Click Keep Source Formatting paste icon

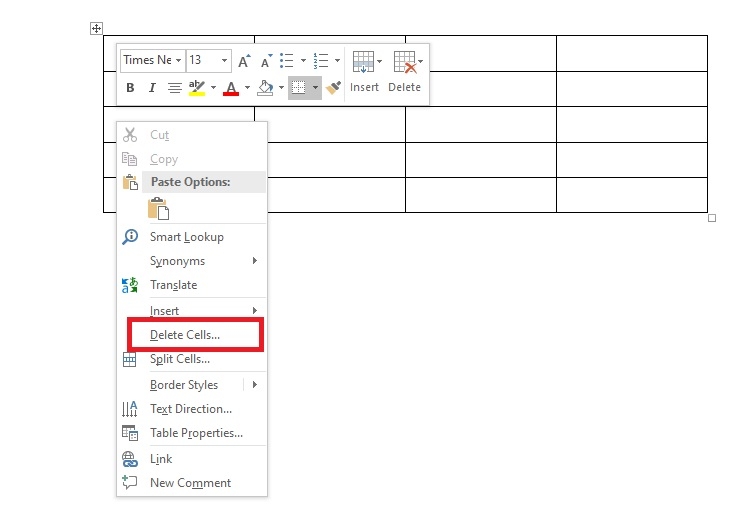[x=158, y=209]
